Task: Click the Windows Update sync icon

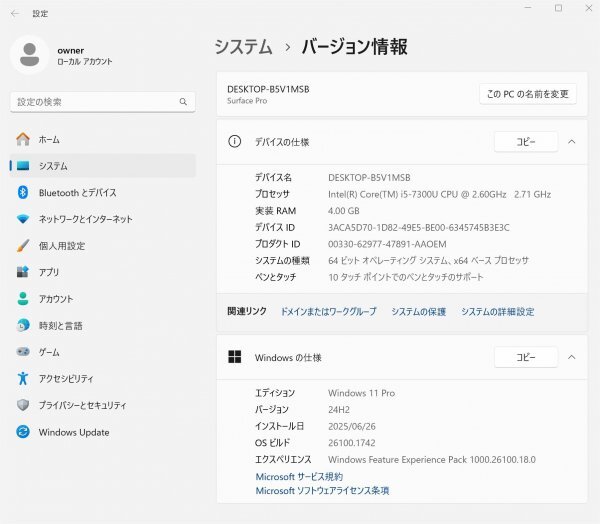Action: pyautogui.click(x=23, y=432)
